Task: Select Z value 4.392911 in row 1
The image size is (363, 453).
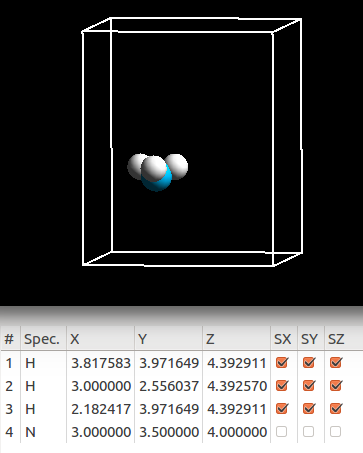Action: 237,363
